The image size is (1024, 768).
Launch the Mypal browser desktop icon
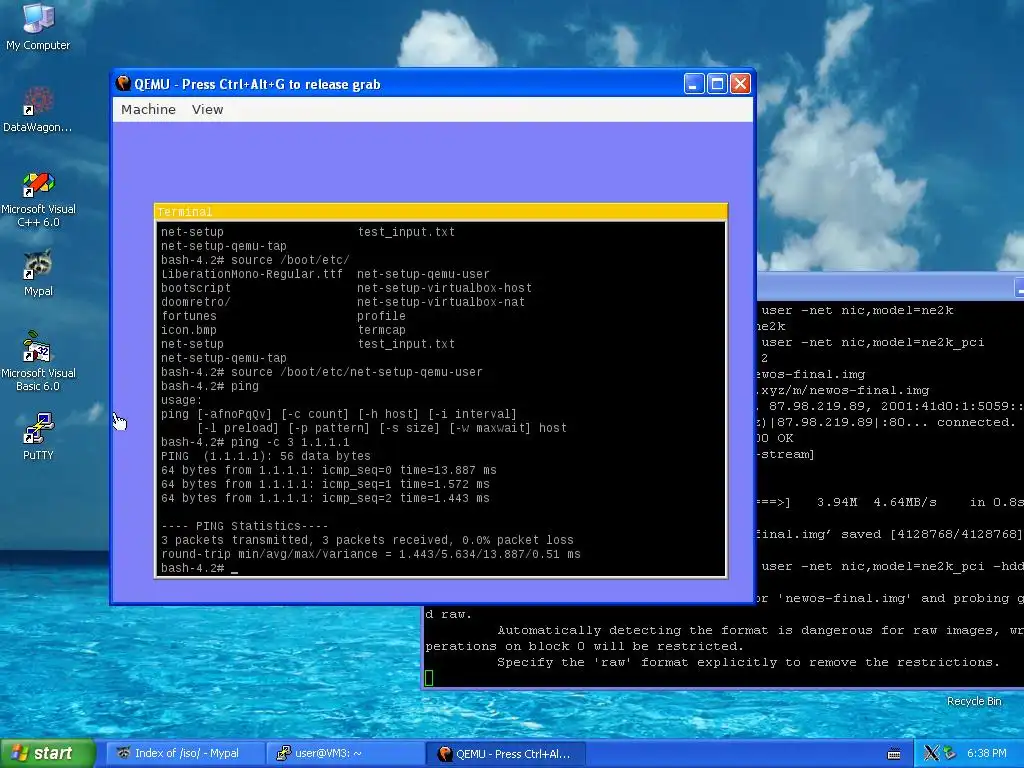[38, 273]
